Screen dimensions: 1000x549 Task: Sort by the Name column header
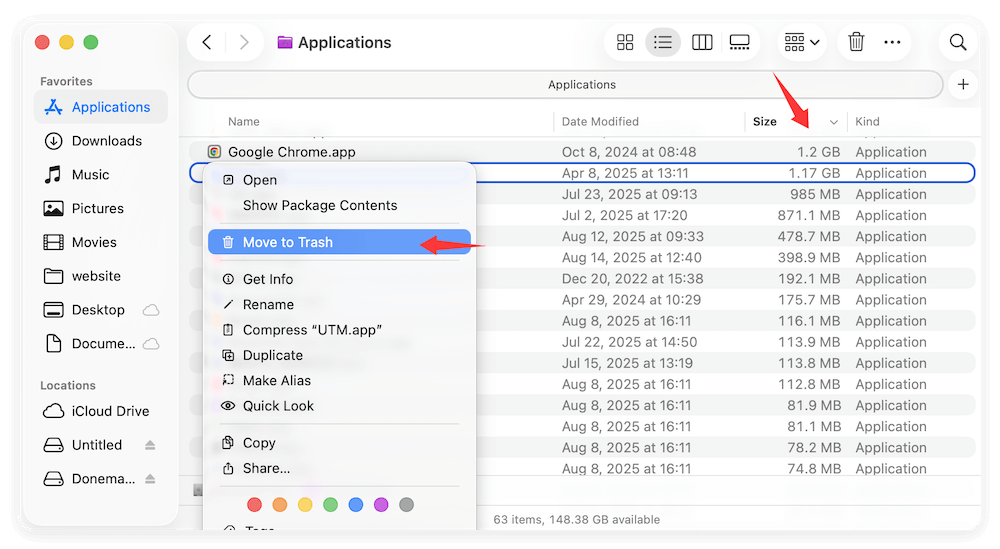coord(244,121)
